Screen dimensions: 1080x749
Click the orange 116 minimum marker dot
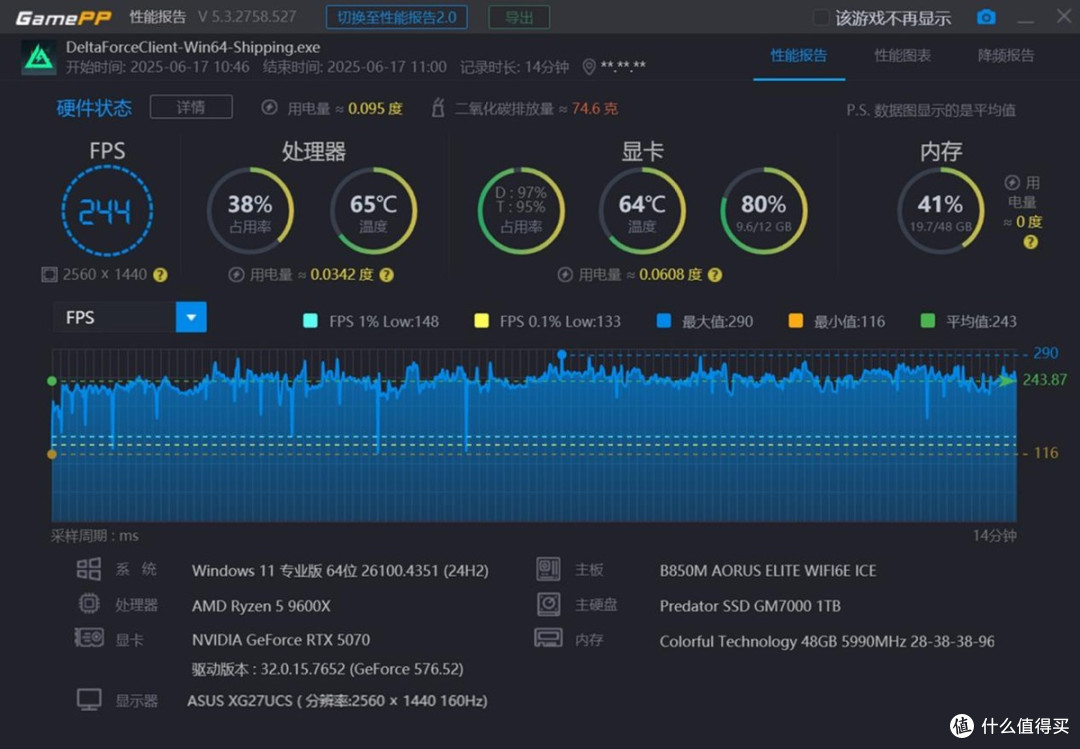[x=52, y=454]
